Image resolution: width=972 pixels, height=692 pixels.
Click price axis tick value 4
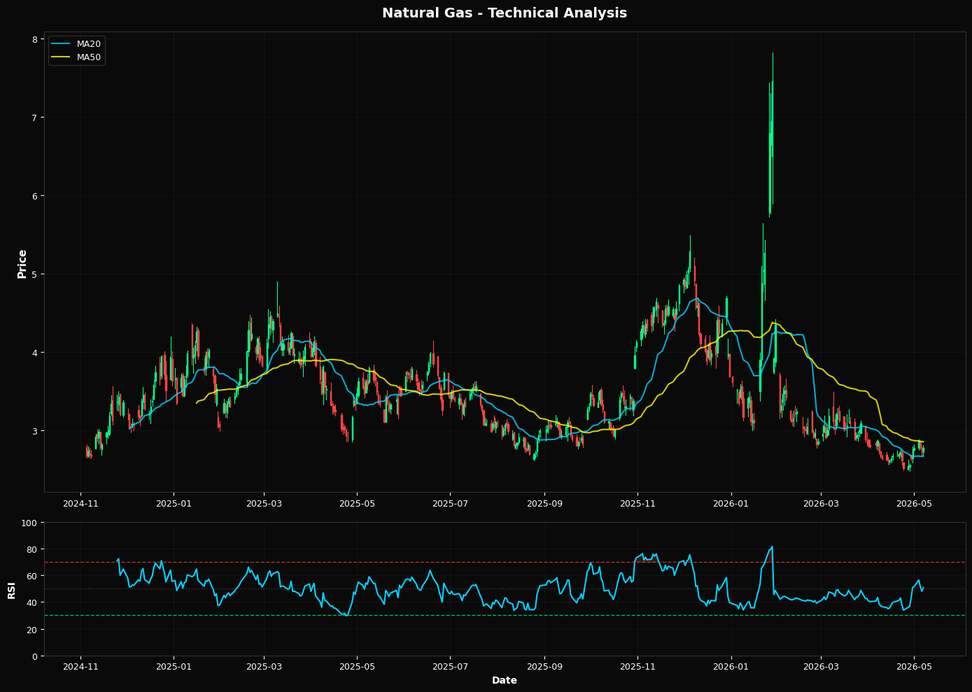tap(37, 353)
